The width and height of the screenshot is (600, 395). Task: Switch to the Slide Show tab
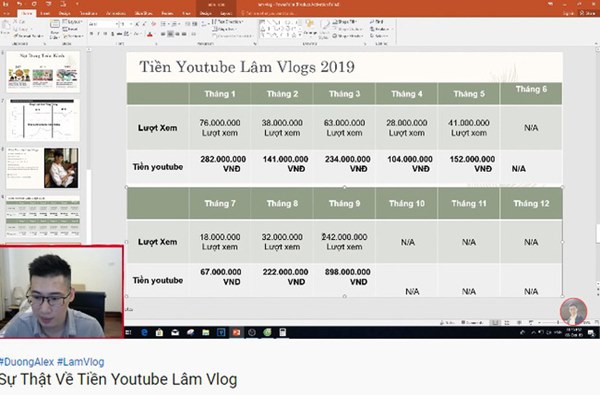tap(144, 13)
